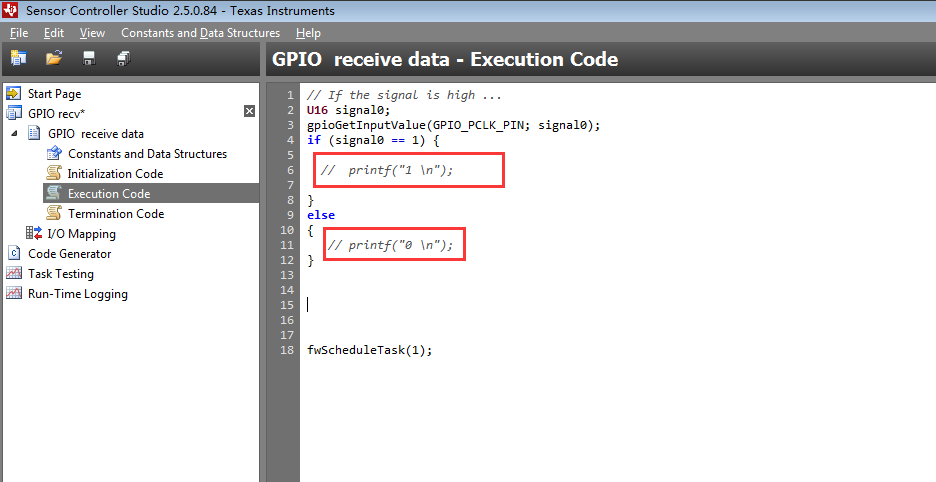Image resolution: width=936 pixels, height=482 pixels.
Task: Click the Execution Code scroll icon
Action: [x=54, y=193]
